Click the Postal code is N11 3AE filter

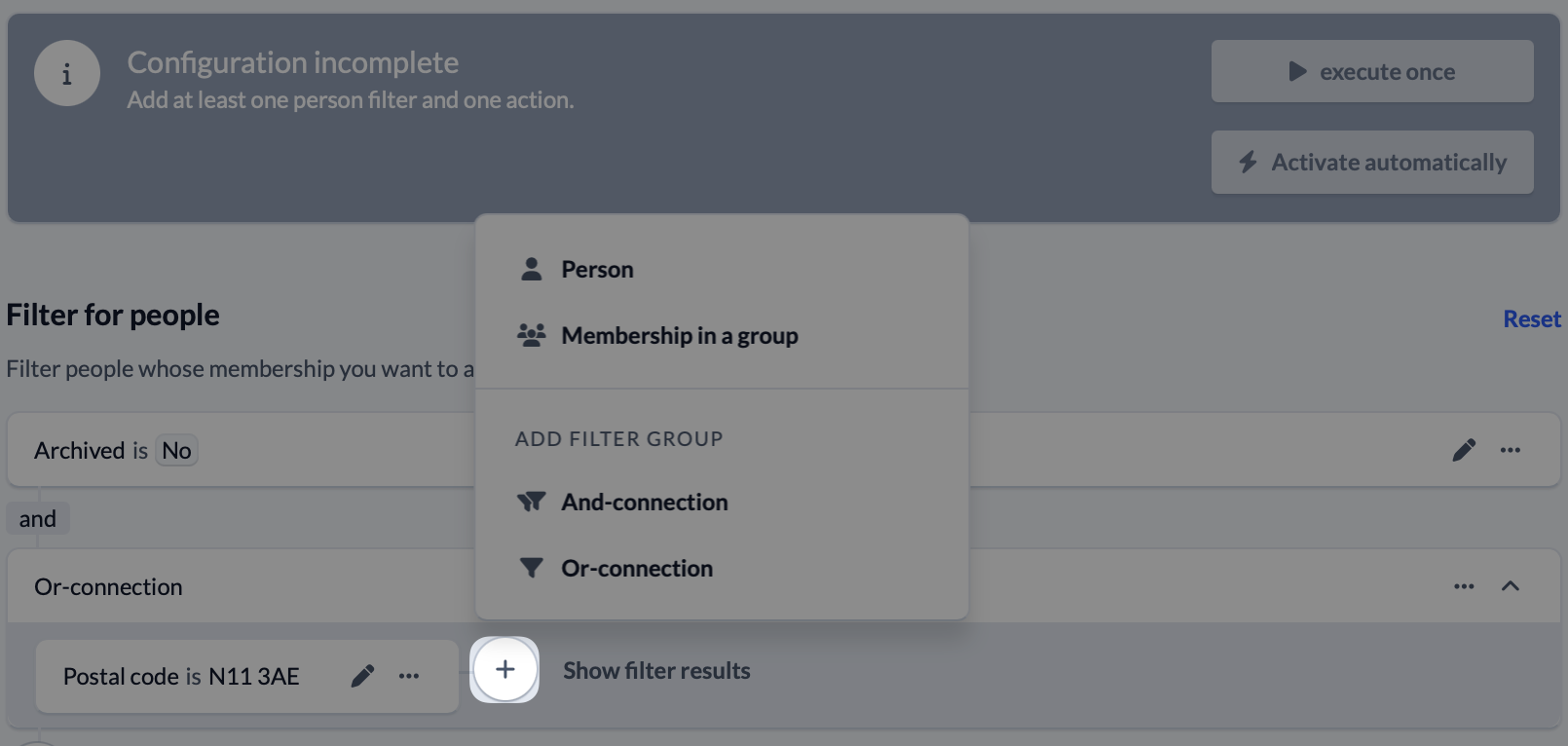pyautogui.click(x=181, y=677)
